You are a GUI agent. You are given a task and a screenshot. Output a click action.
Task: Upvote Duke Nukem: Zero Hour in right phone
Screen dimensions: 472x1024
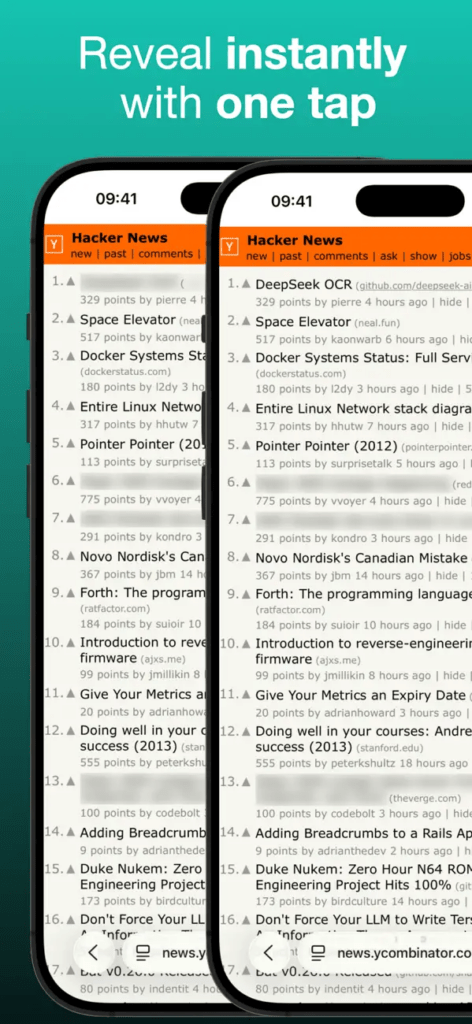pyautogui.click(x=246, y=870)
